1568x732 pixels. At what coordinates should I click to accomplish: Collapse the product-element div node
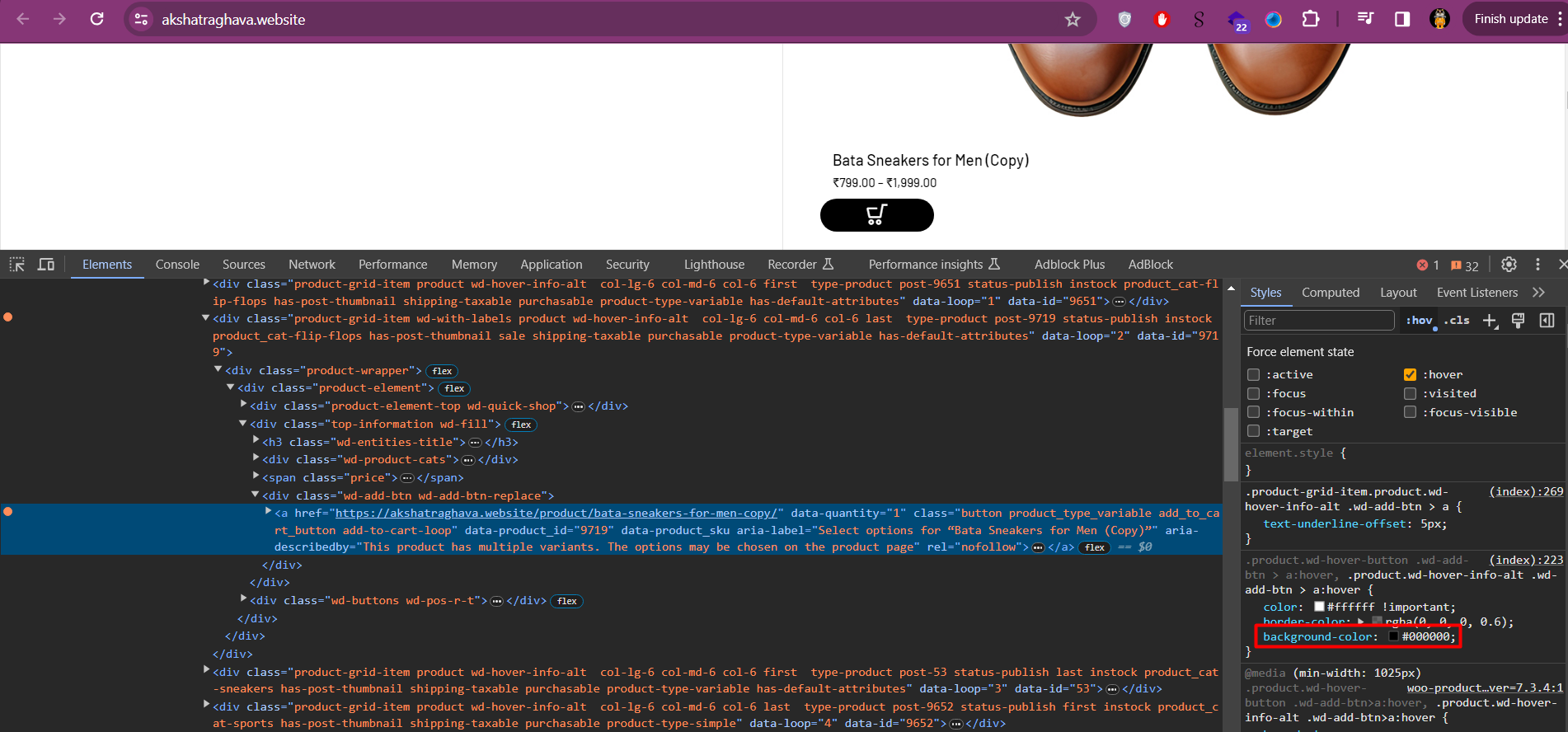tap(231, 387)
